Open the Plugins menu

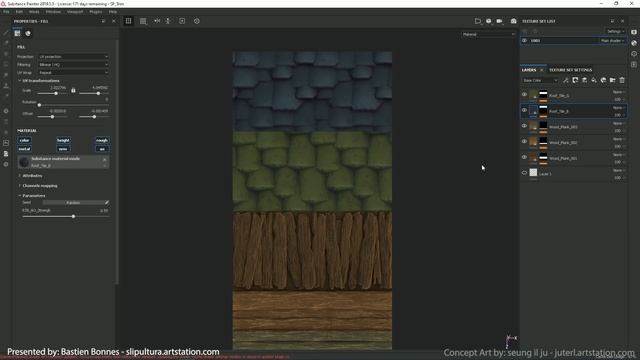click(x=96, y=12)
